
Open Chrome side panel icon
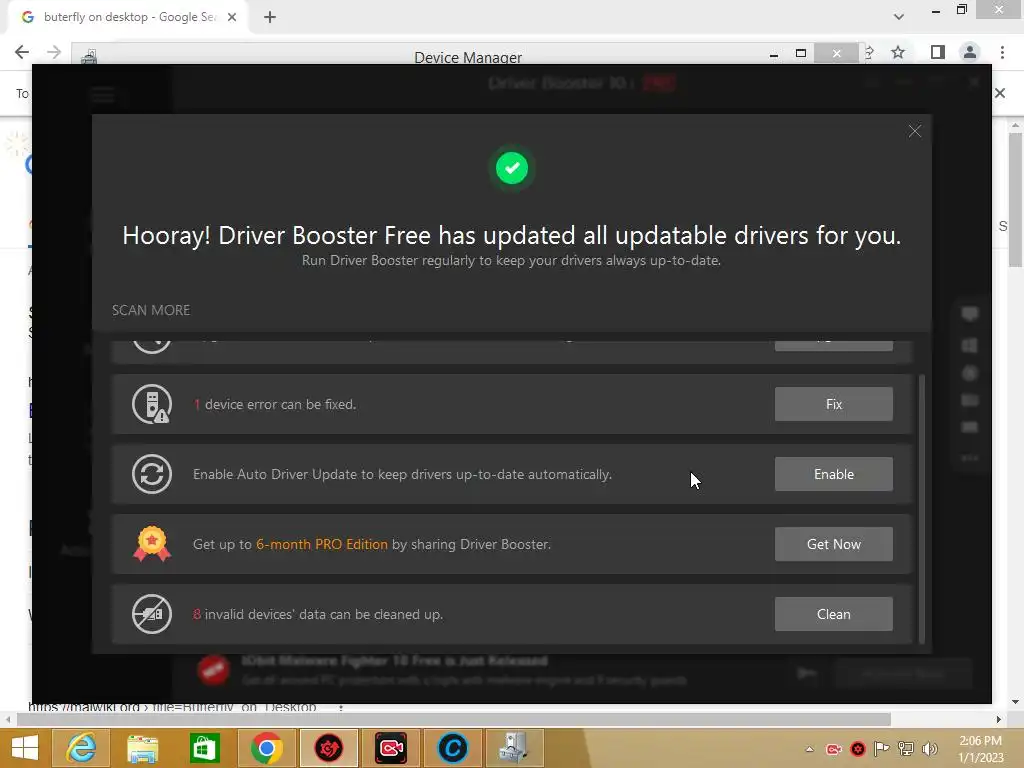938,52
